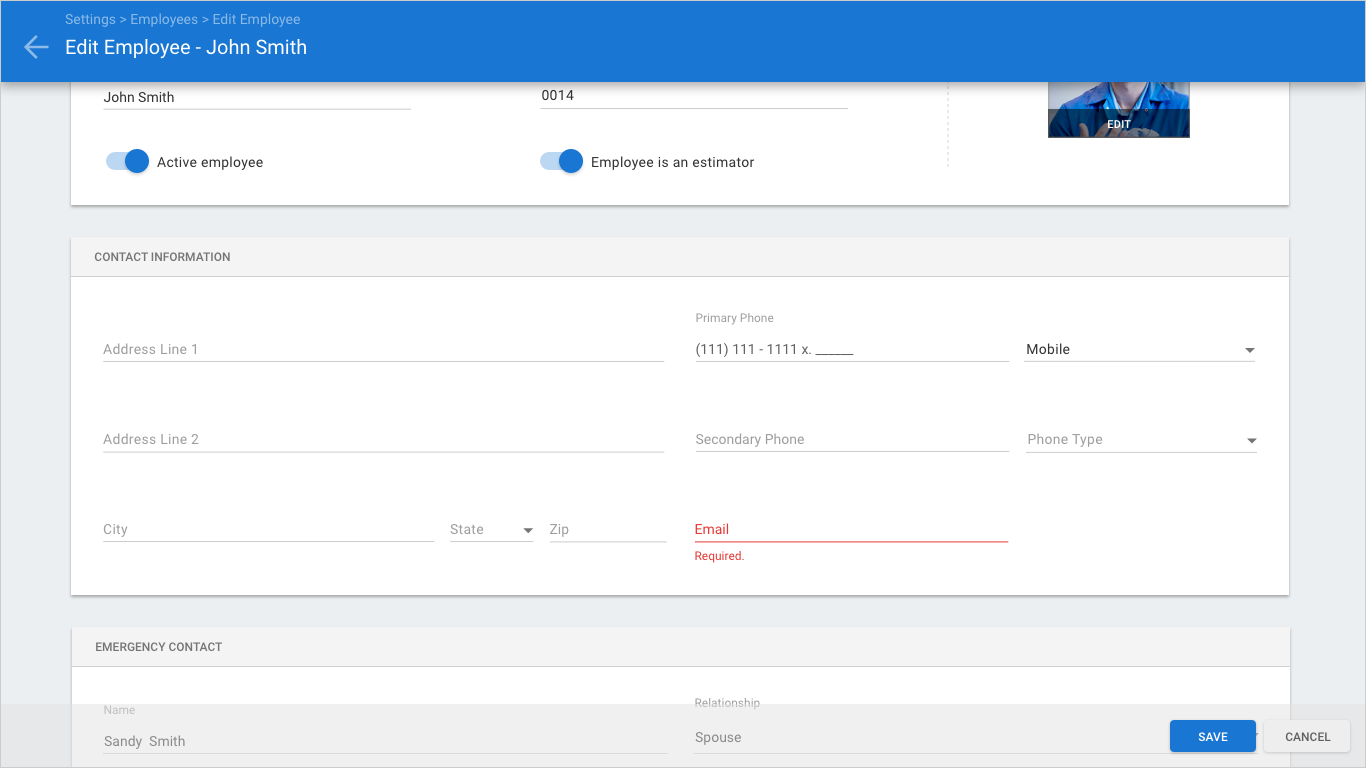Click into the Address Line 2 field
Image resolution: width=1366 pixels, height=768 pixels.
pyautogui.click(x=383, y=440)
